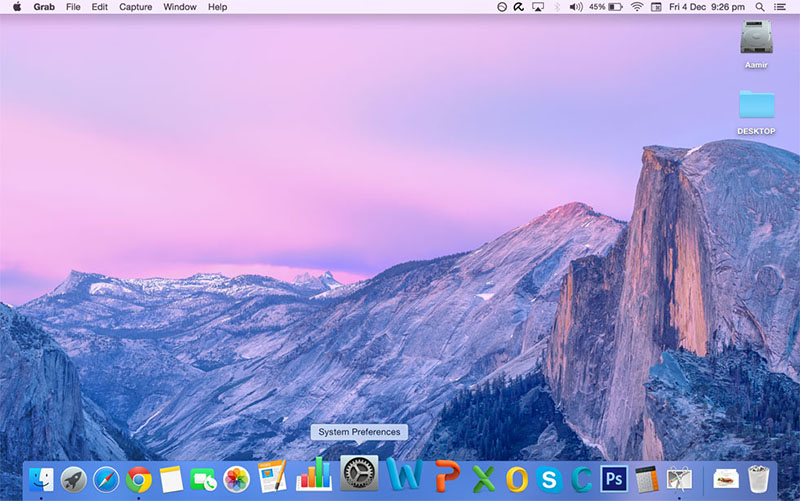This screenshot has height=501, width=800.
Task: Open System Preferences gear in dock
Action: point(359,473)
